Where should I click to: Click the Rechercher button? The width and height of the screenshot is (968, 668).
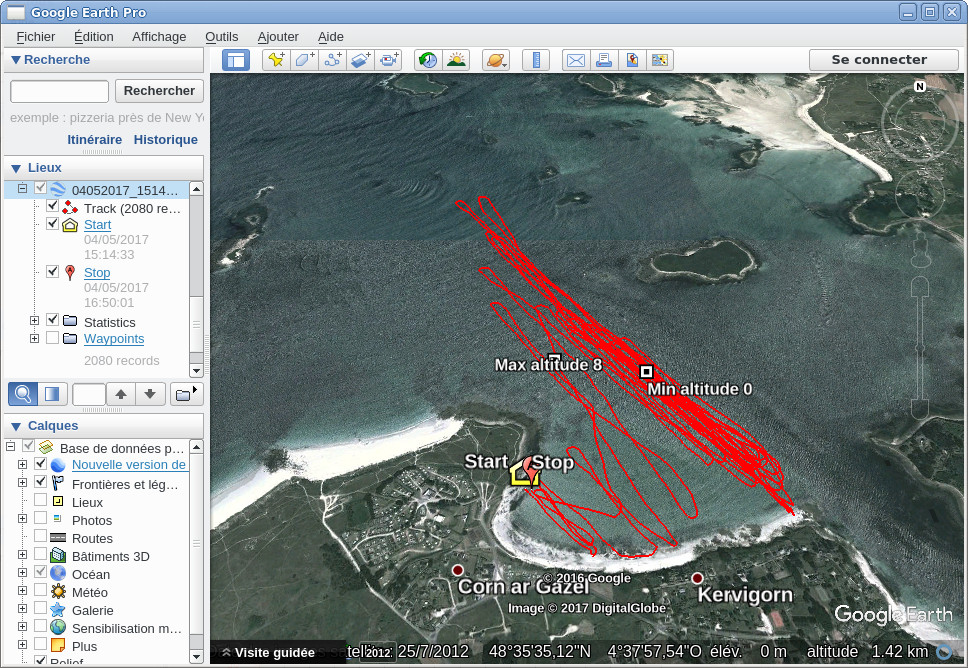pyautogui.click(x=159, y=91)
